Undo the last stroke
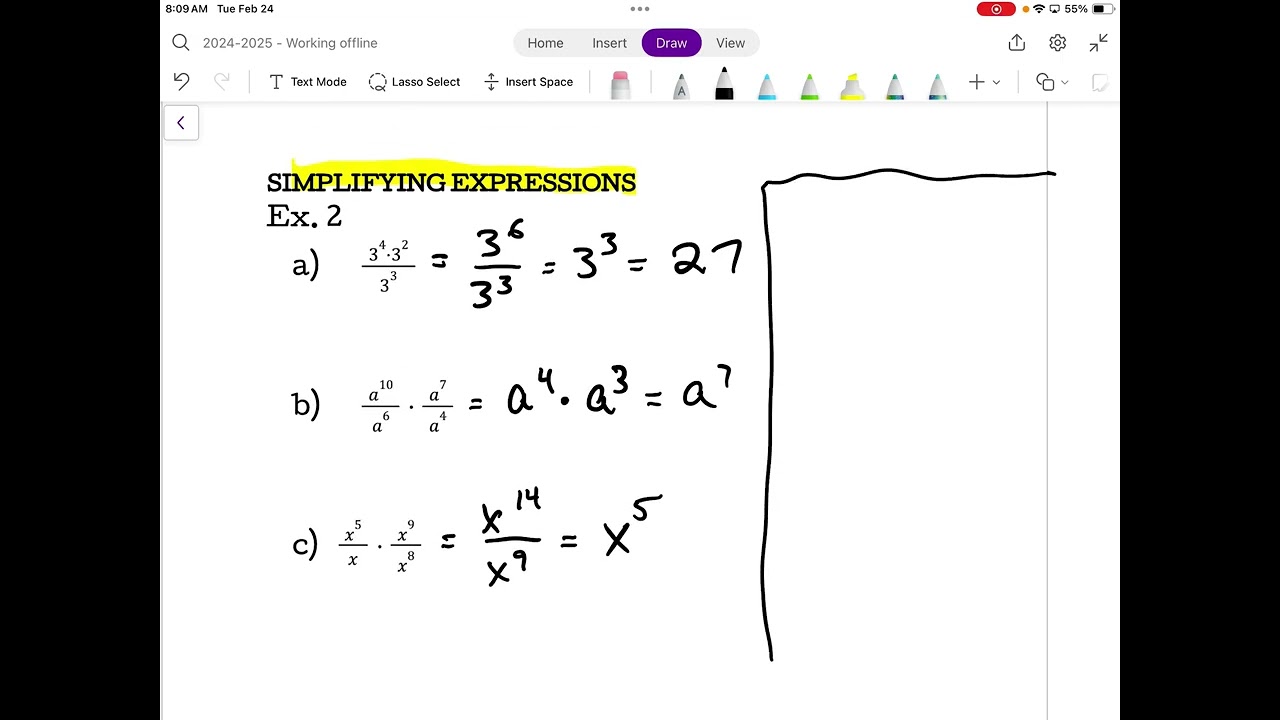Viewport: 1280px width, 720px height. [x=181, y=82]
